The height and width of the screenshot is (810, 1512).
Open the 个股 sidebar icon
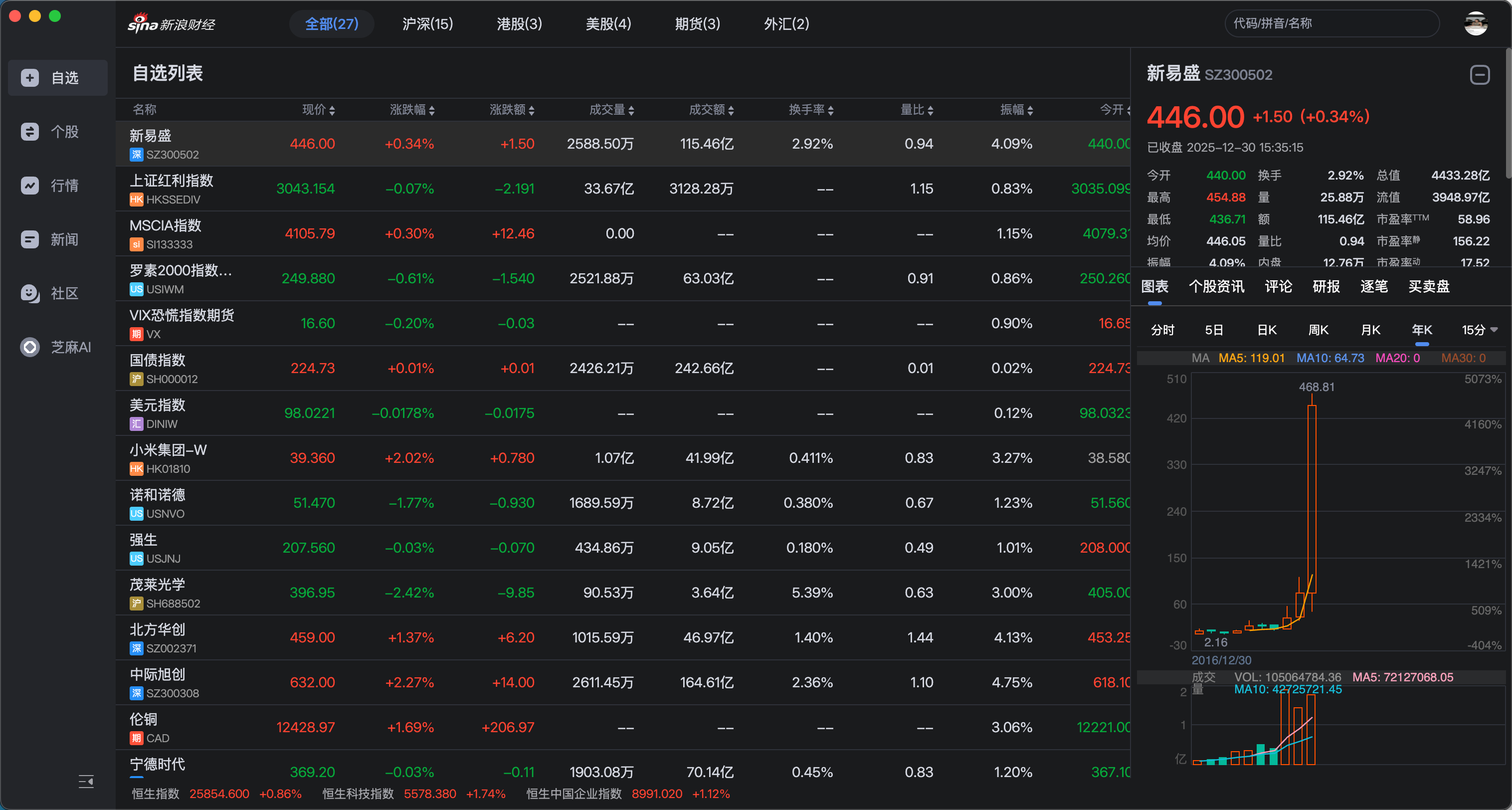[x=30, y=132]
